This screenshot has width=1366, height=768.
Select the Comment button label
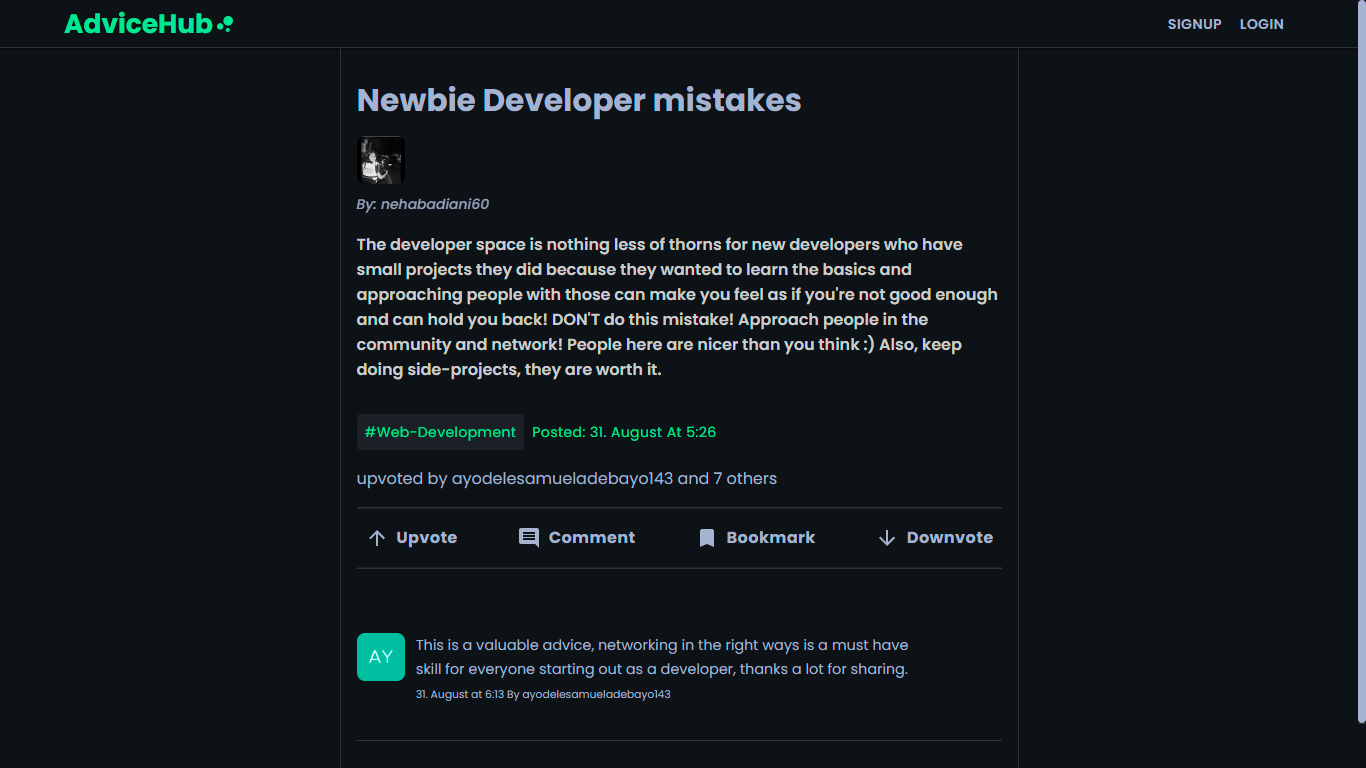coord(592,538)
